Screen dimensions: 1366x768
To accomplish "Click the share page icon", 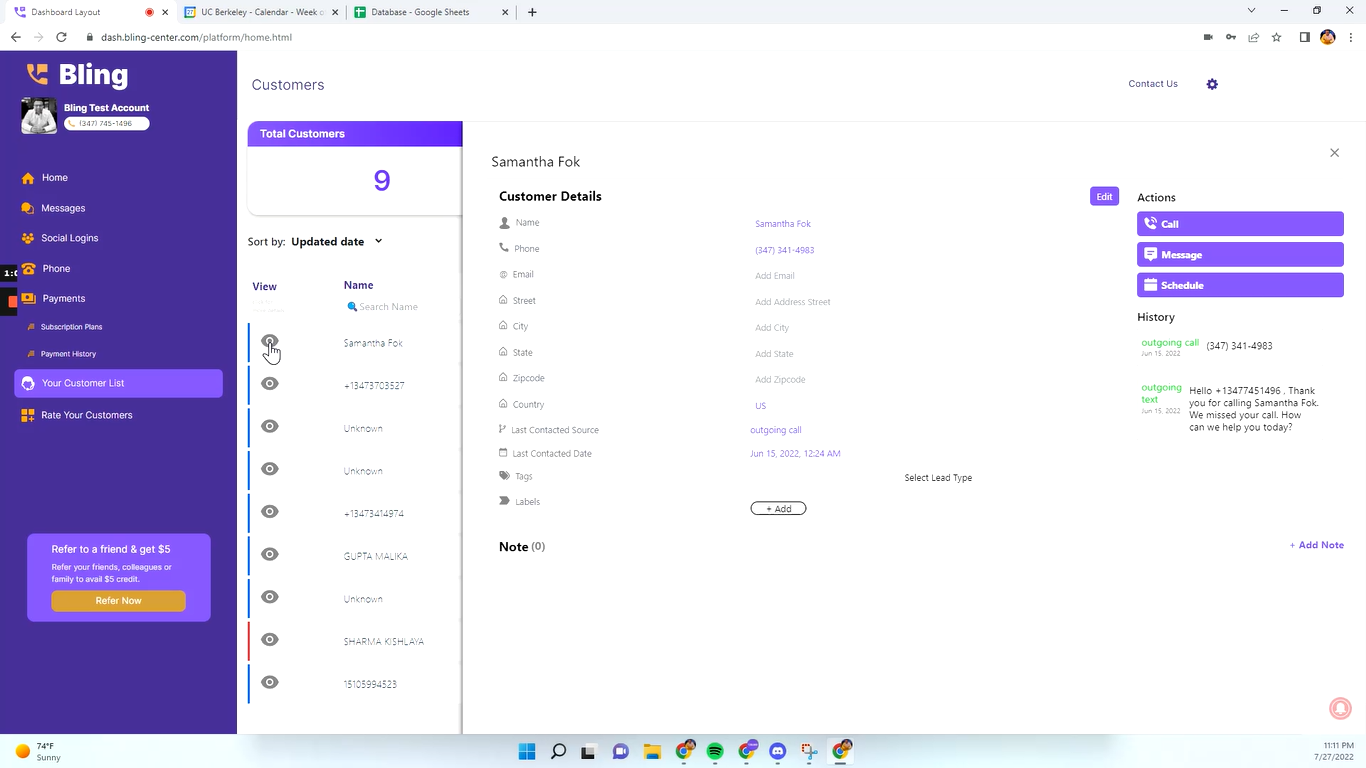I will coord(1253,37).
